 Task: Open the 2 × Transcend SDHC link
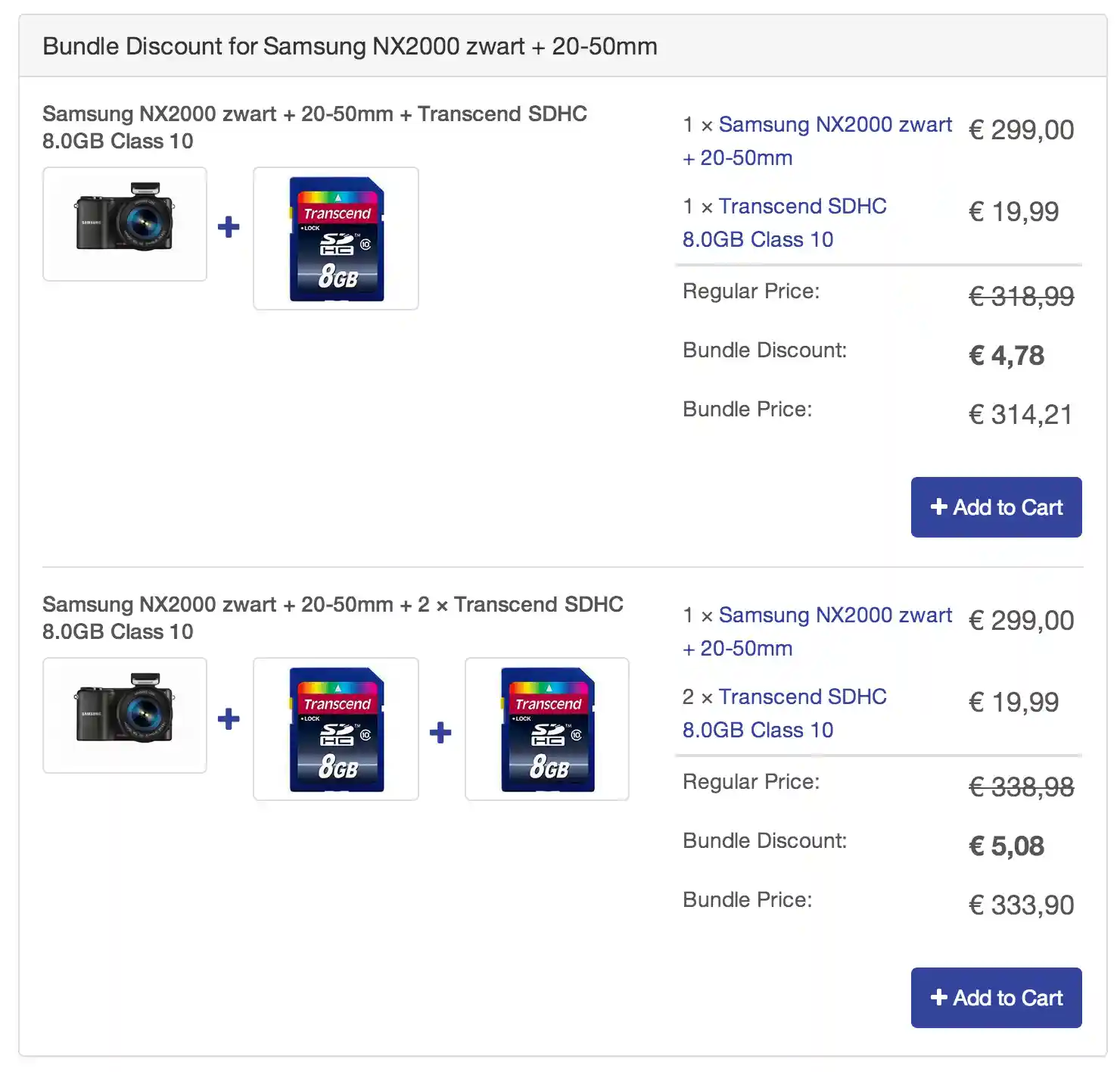[802, 697]
